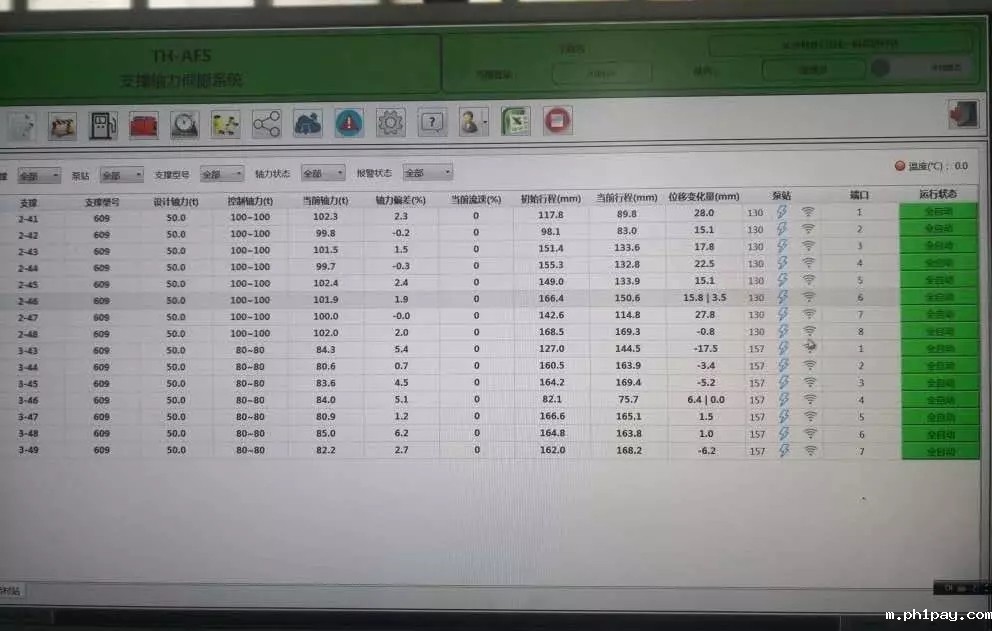The height and width of the screenshot is (631, 992).
Task: Open the user account dropdown arrow icon
Action: (485, 123)
